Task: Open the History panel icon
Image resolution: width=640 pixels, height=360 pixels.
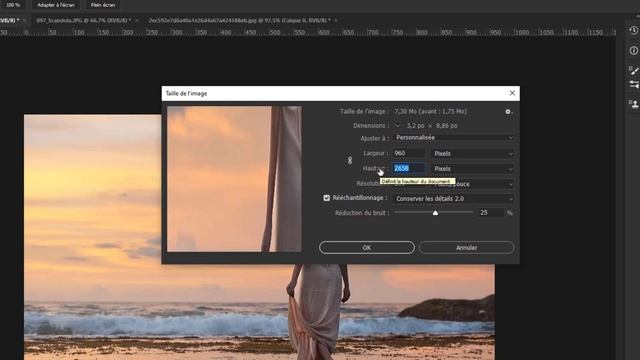Action: click(x=633, y=31)
